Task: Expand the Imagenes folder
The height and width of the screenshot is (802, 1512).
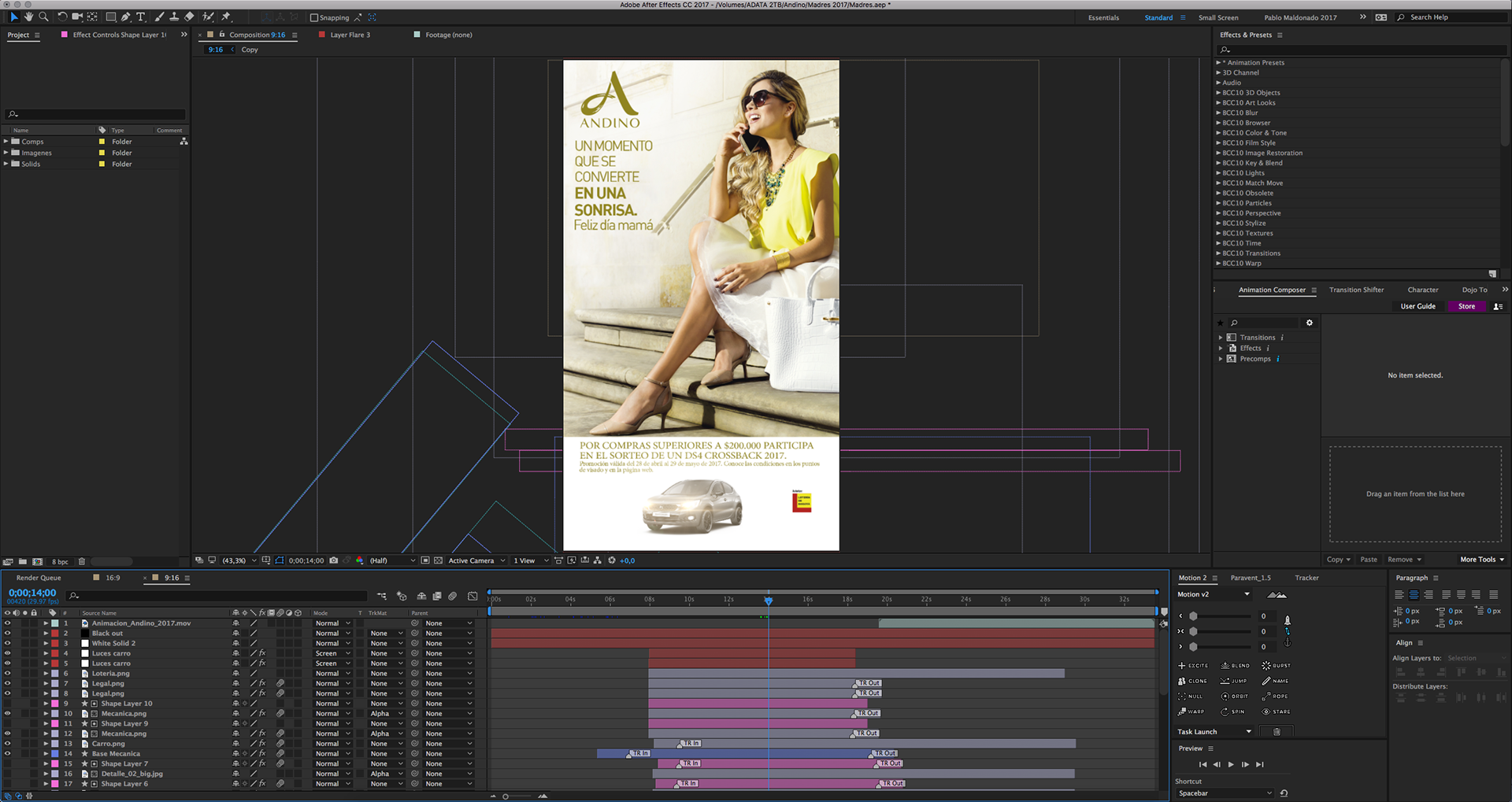Action: pos(6,153)
